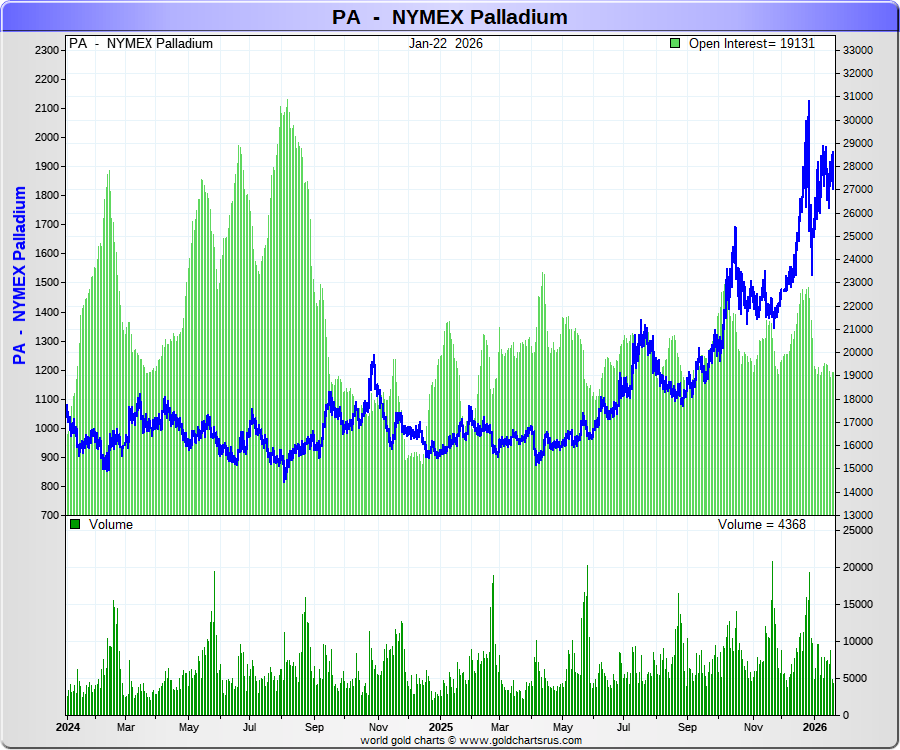The image size is (900, 750).
Task: Click the 2024 x-axis label
Action: (68, 727)
